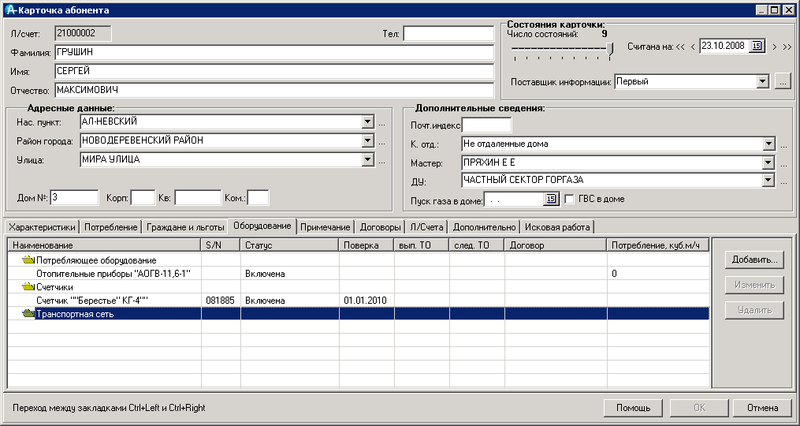Open calendar for Пуск газа в доме
800x426 pixels.
point(549,199)
